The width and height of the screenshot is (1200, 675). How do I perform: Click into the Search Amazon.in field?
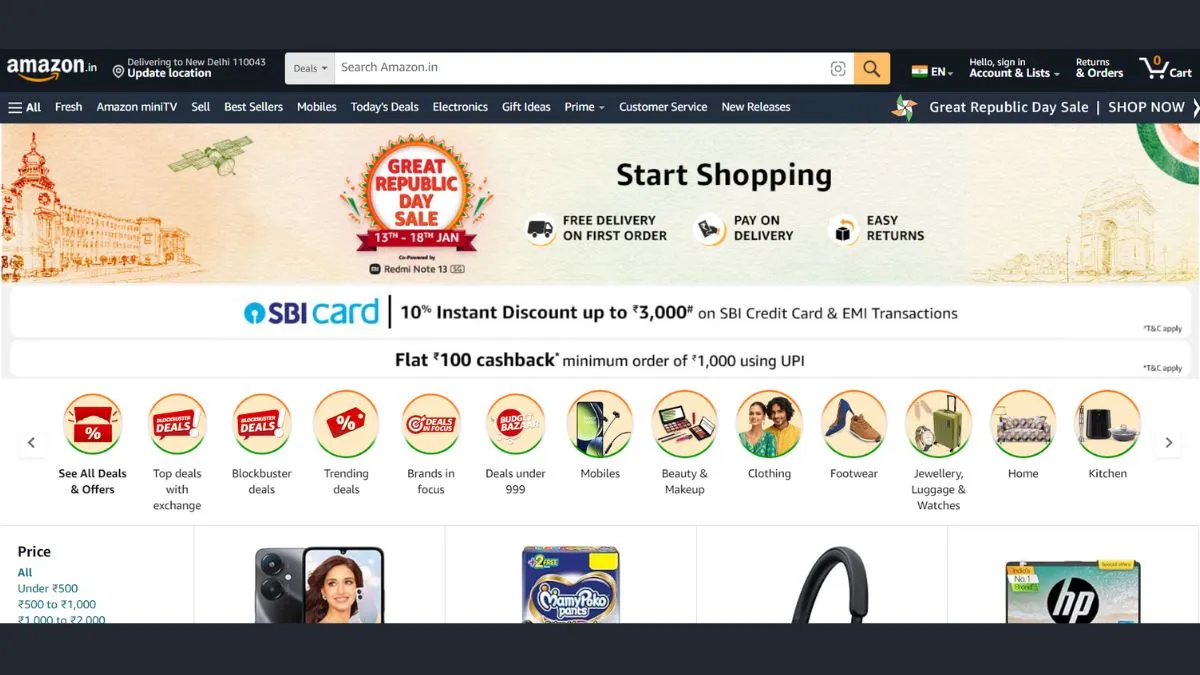point(582,68)
